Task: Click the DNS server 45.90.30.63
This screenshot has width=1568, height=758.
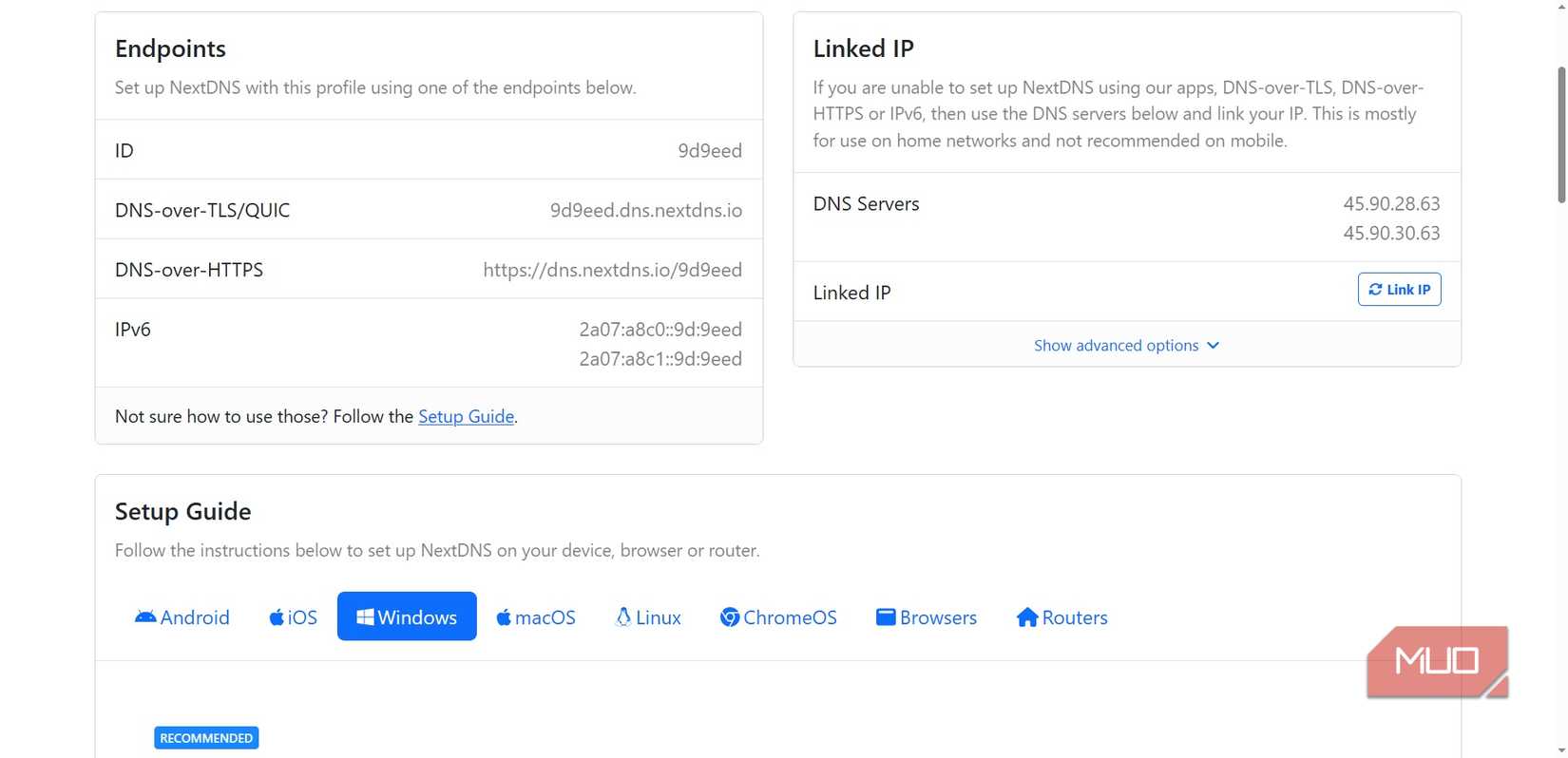Action: [x=1391, y=233]
